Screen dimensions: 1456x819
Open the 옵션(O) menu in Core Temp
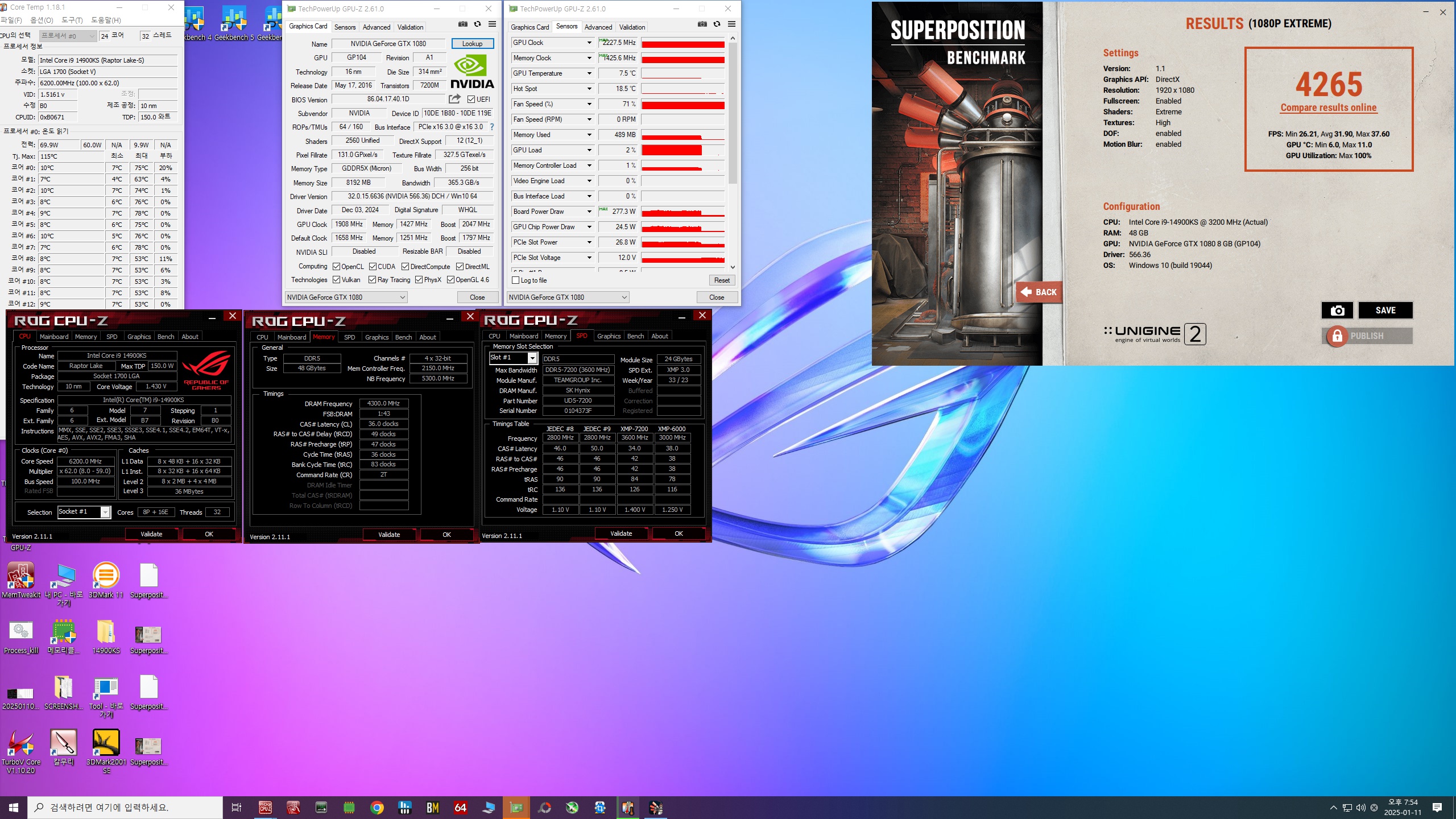(x=42, y=20)
